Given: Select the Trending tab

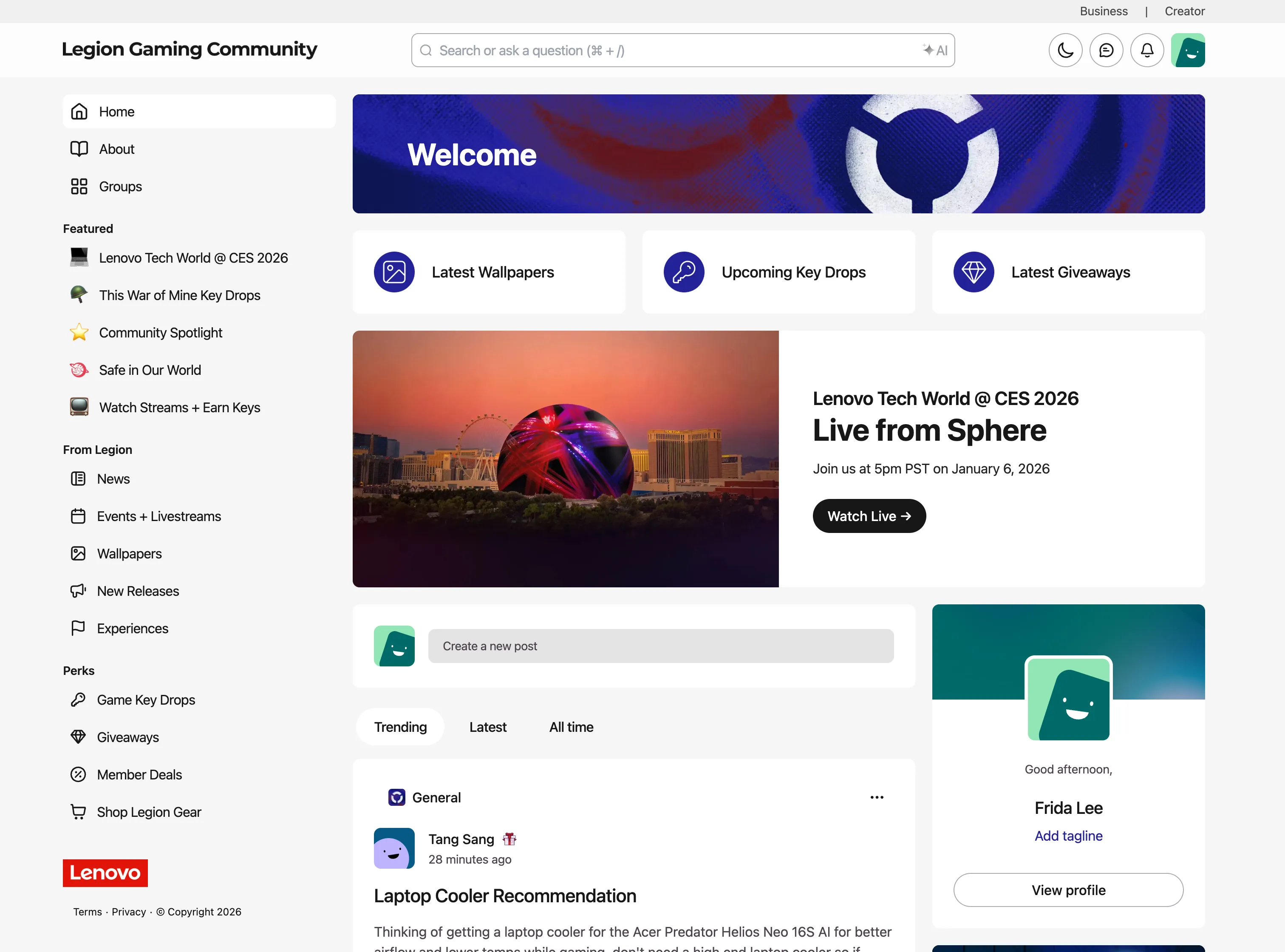Looking at the screenshot, I should pos(400,727).
